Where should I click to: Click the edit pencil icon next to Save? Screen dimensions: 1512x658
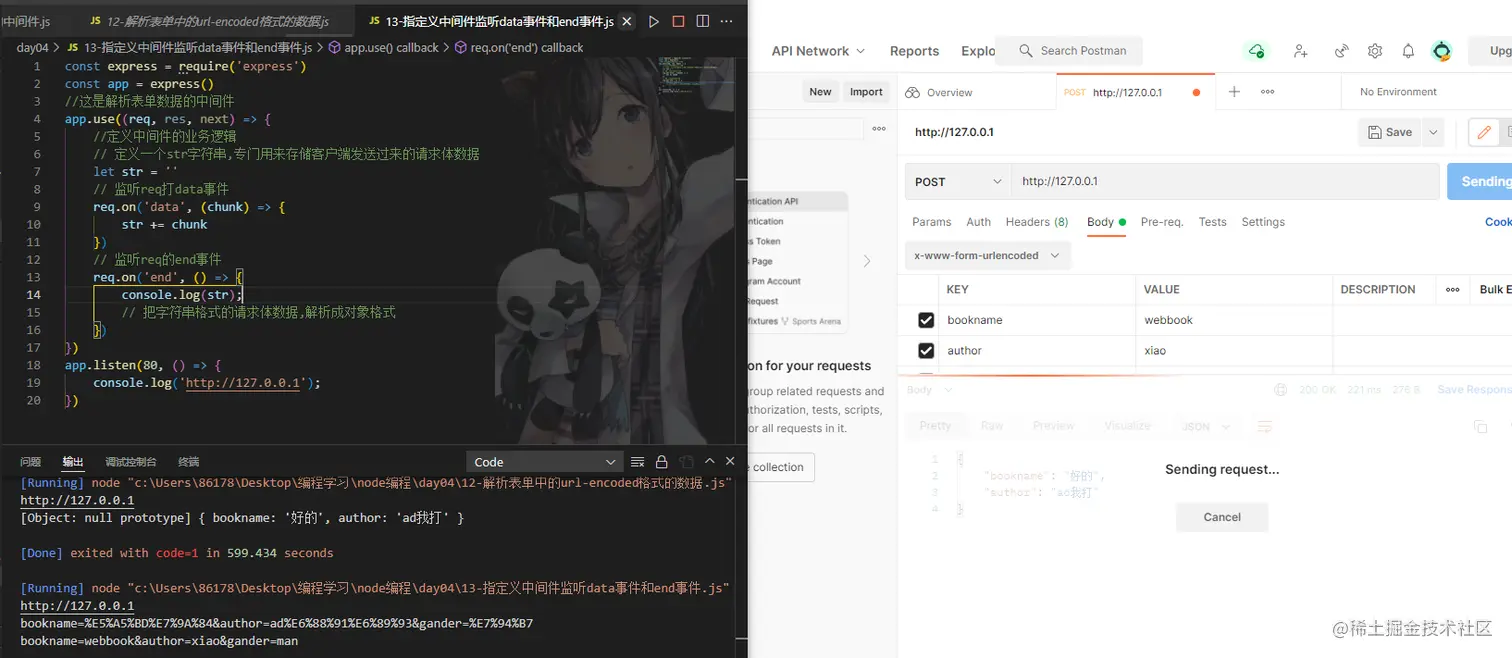[1484, 131]
